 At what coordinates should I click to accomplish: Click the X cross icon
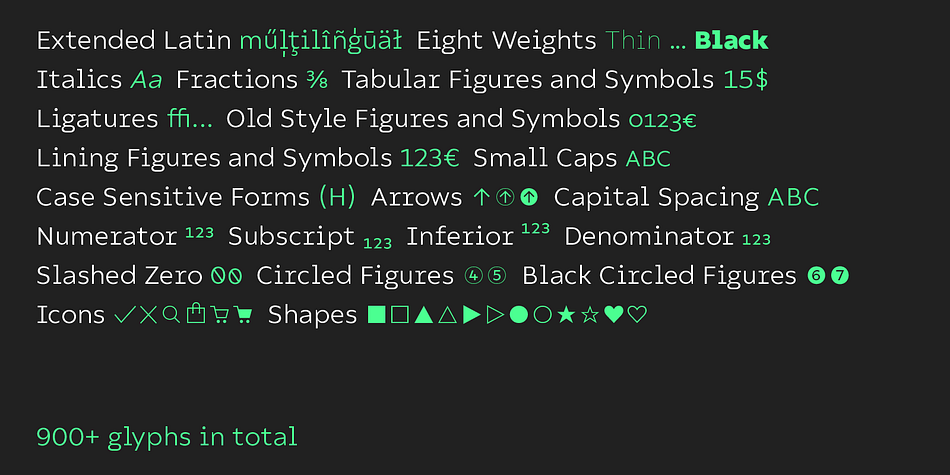[x=148, y=315]
